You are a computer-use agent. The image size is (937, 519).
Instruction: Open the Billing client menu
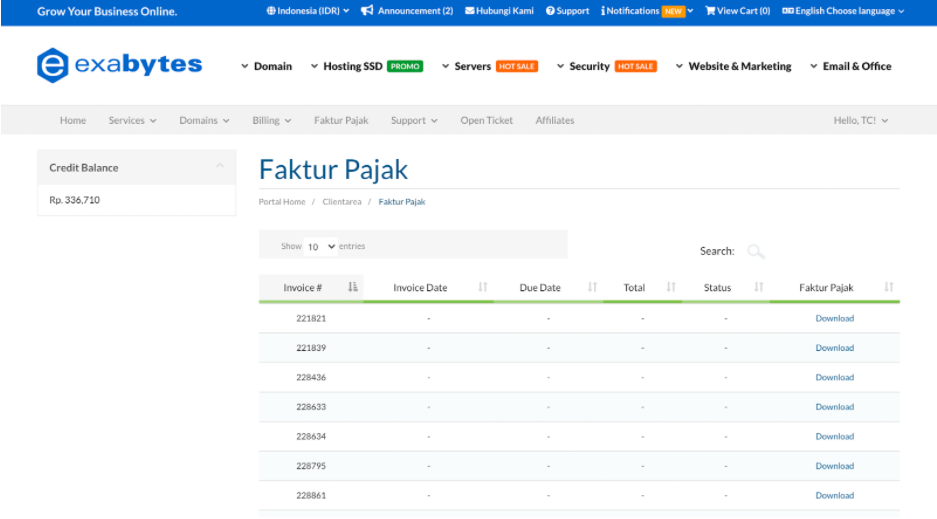(272, 121)
